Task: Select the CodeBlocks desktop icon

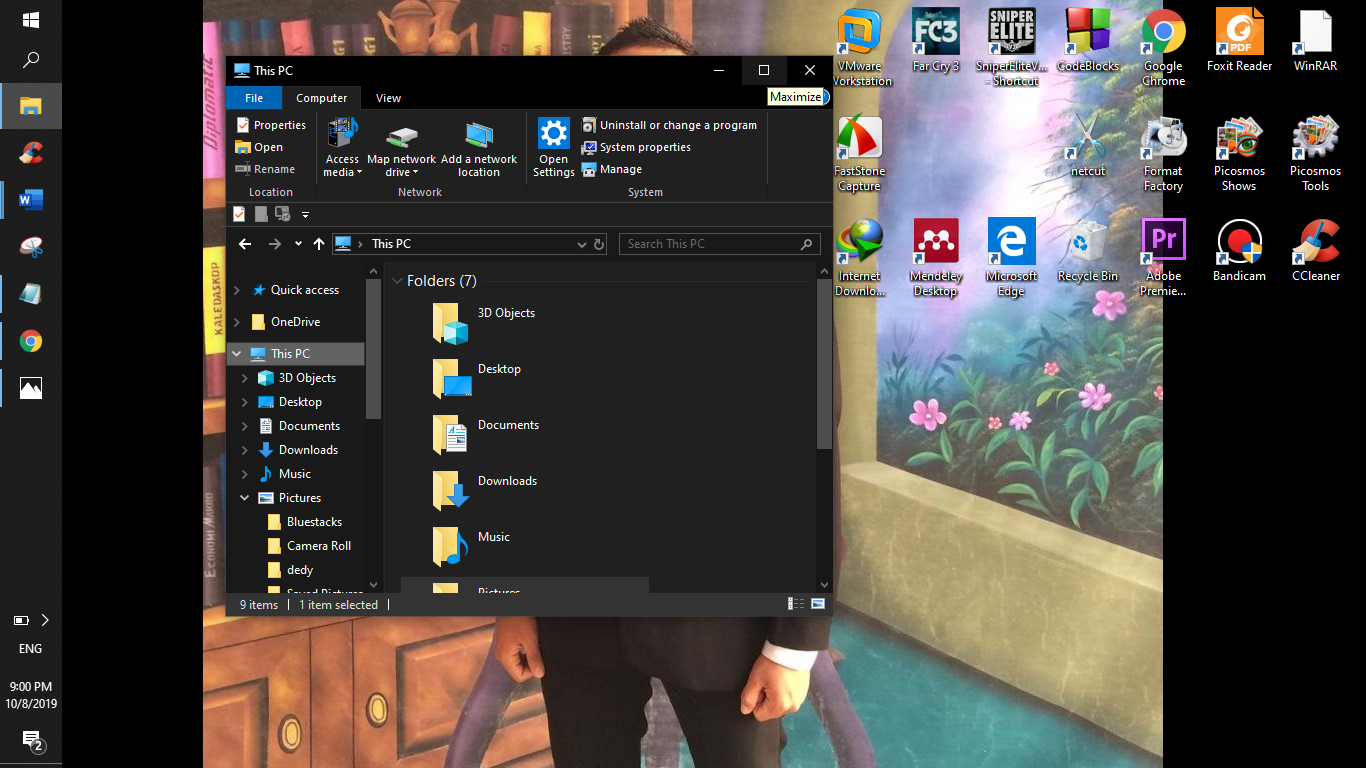Action: [1088, 41]
